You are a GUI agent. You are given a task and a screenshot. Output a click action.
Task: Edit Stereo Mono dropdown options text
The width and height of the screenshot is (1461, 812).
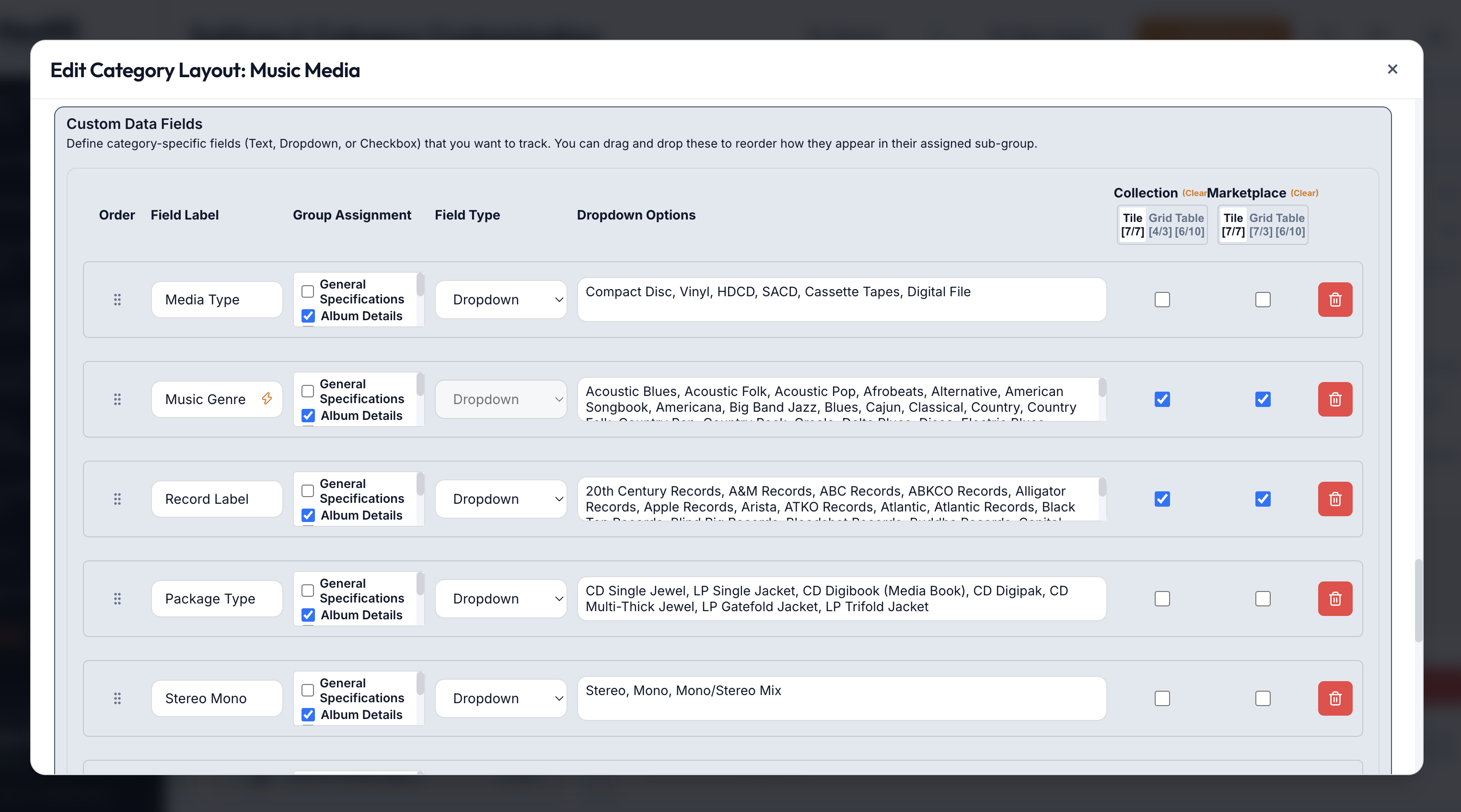click(x=842, y=698)
